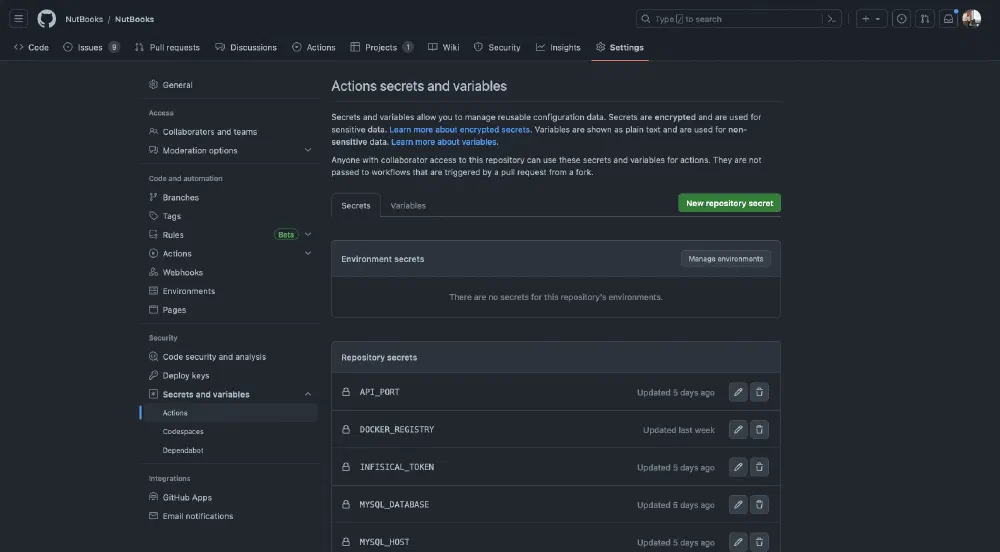Open the Wiki tab
1000x552 pixels.
pos(443,47)
